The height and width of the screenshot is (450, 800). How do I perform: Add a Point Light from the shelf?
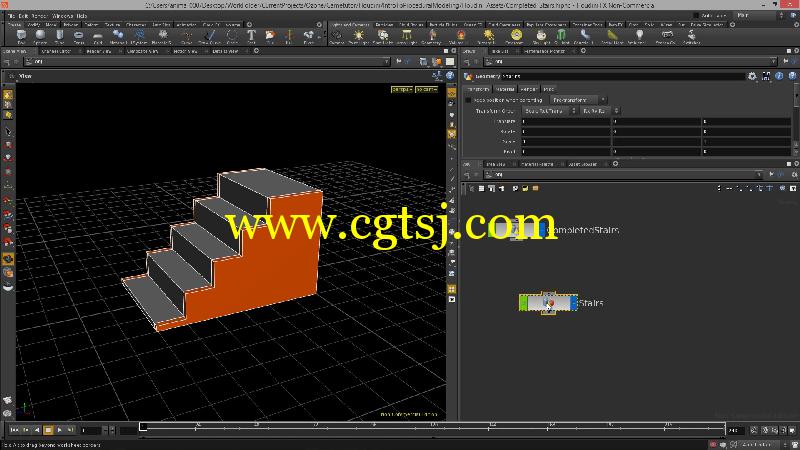pyautogui.click(x=359, y=36)
